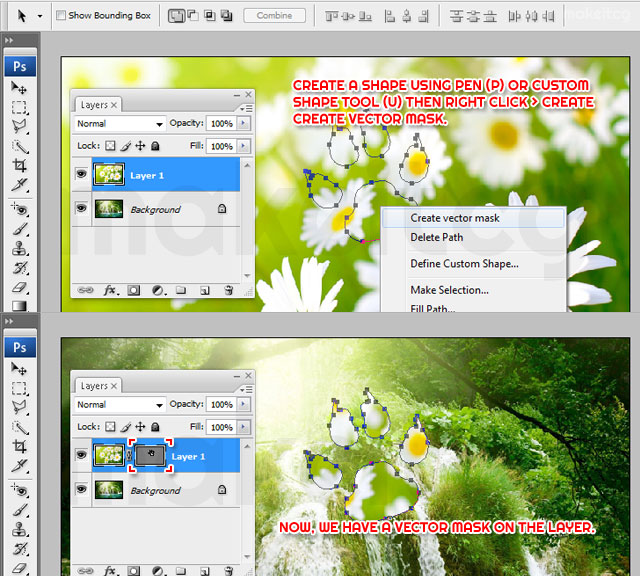The width and height of the screenshot is (640, 576).
Task: Select Polygonal Lasso tool in upper window
Action: tap(19, 127)
